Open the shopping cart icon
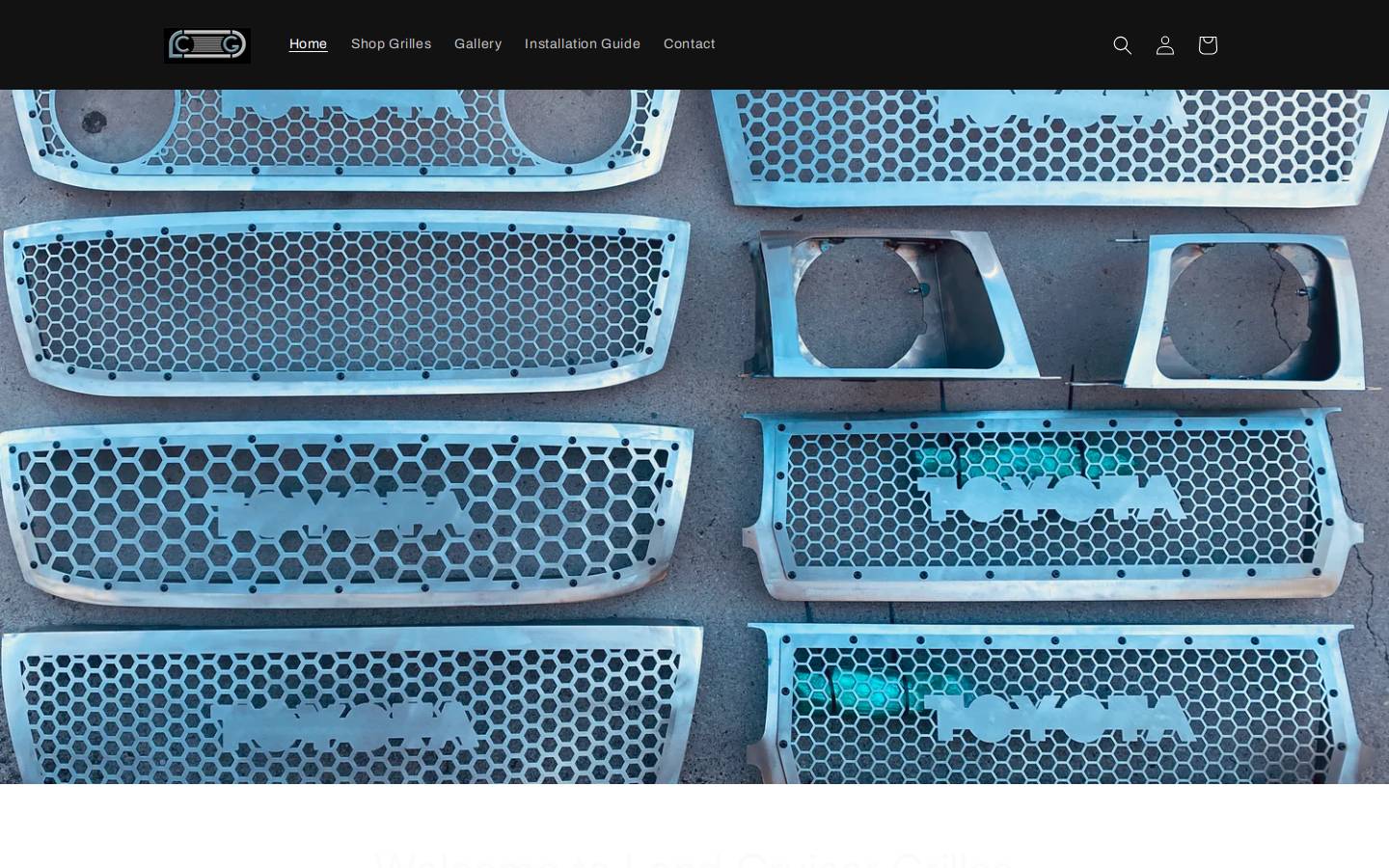 click(1207, 45)
